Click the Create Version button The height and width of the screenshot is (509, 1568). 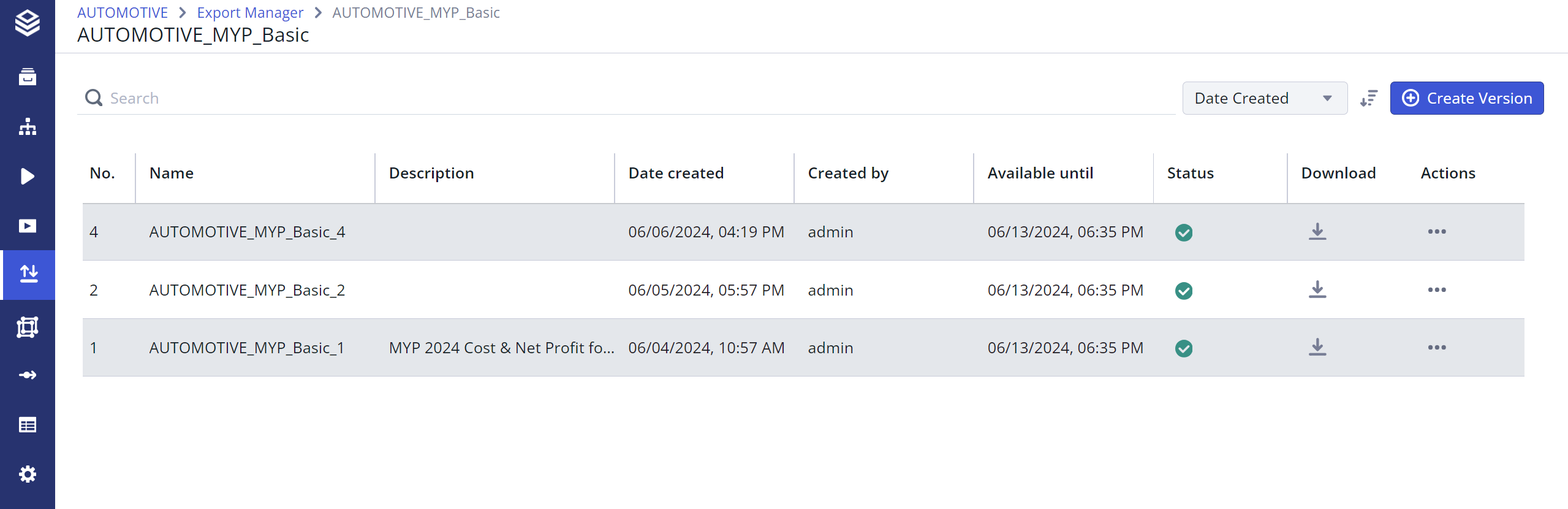tap(1466, 99)
